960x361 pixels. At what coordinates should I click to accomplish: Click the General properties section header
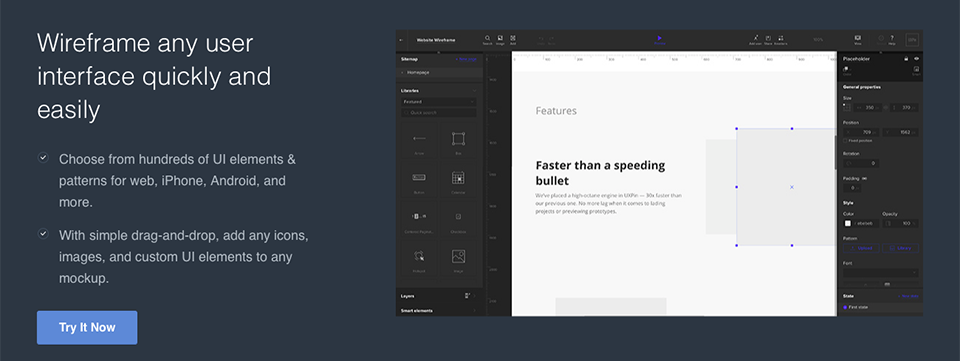point(861,87)
